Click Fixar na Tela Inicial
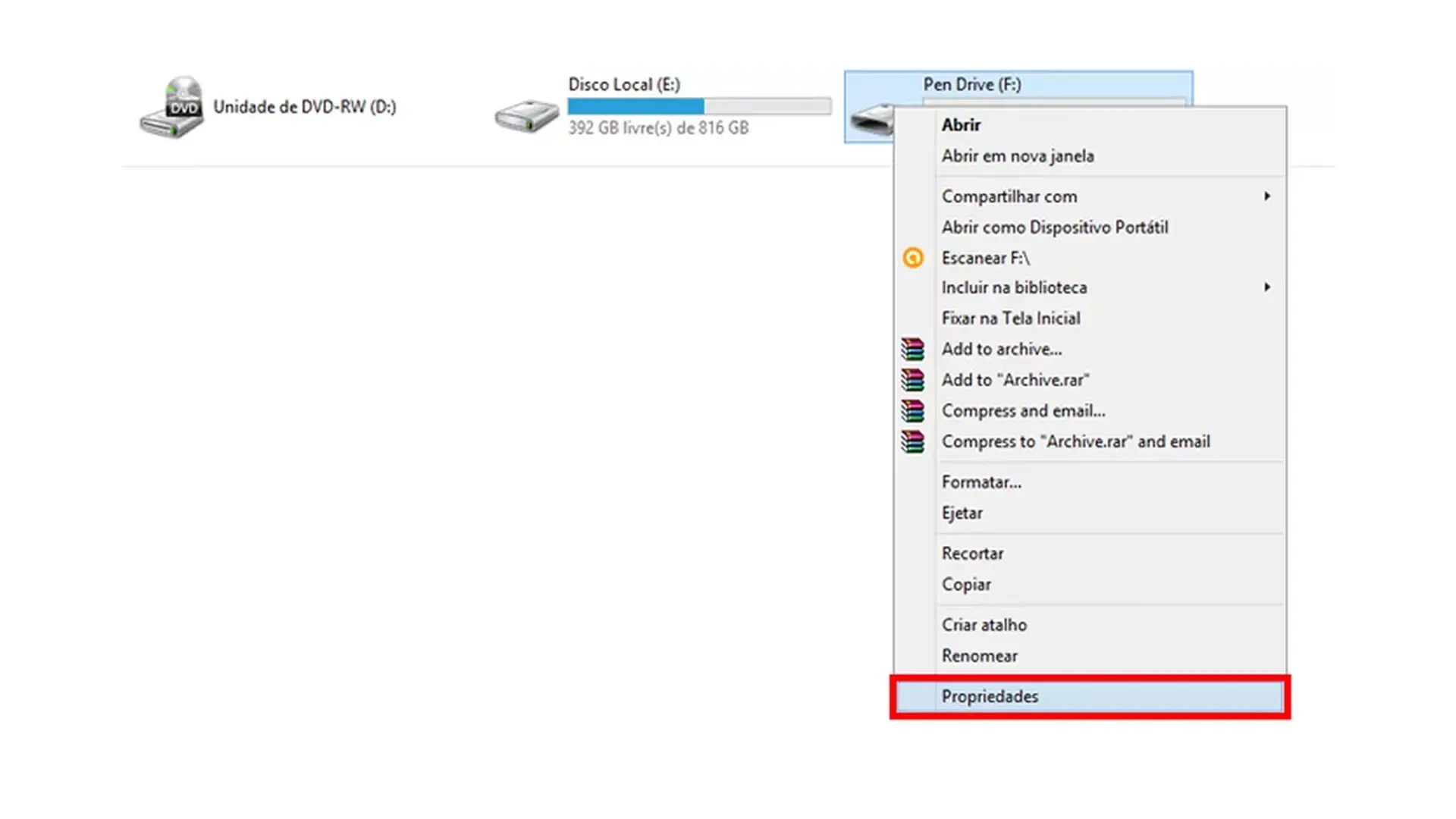The image size is (1456, 819). [1011, 318]
